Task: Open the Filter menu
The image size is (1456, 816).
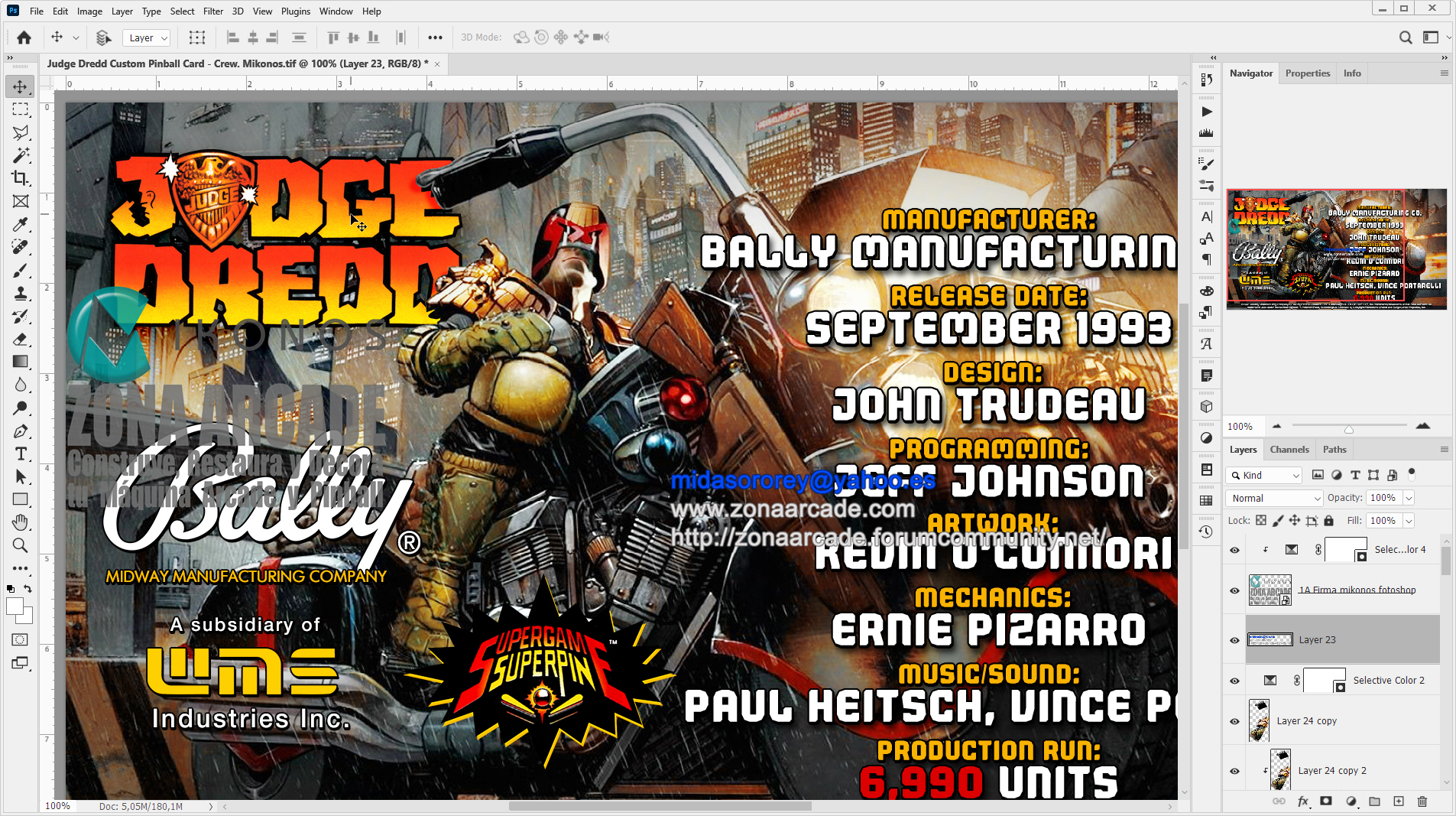Action: [x=213, y=11]
